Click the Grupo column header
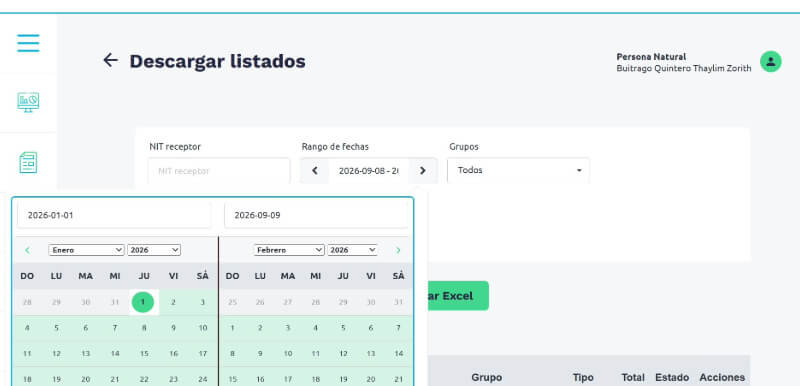Viewport: 800px width, 386px height. [486, 378]
